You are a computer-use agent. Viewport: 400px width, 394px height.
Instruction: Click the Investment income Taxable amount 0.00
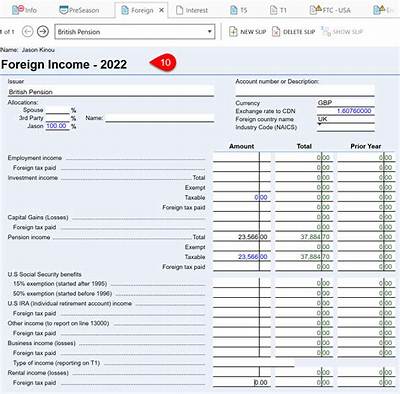(242, 197)
